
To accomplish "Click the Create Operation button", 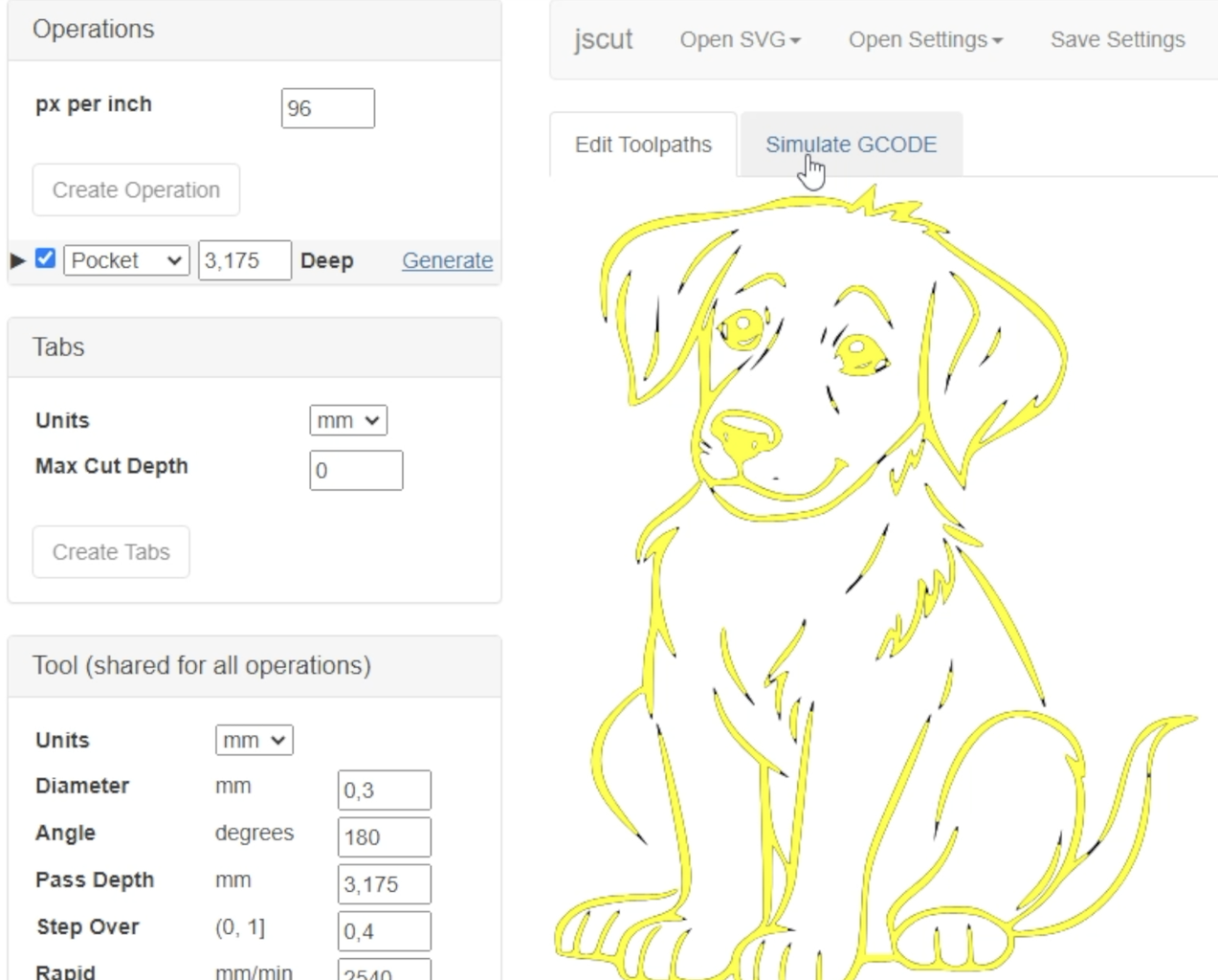I will point(136,189).
